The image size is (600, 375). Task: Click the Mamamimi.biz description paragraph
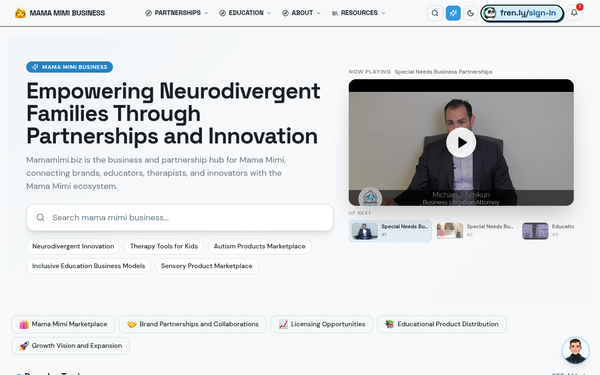[x=156, y=173]
